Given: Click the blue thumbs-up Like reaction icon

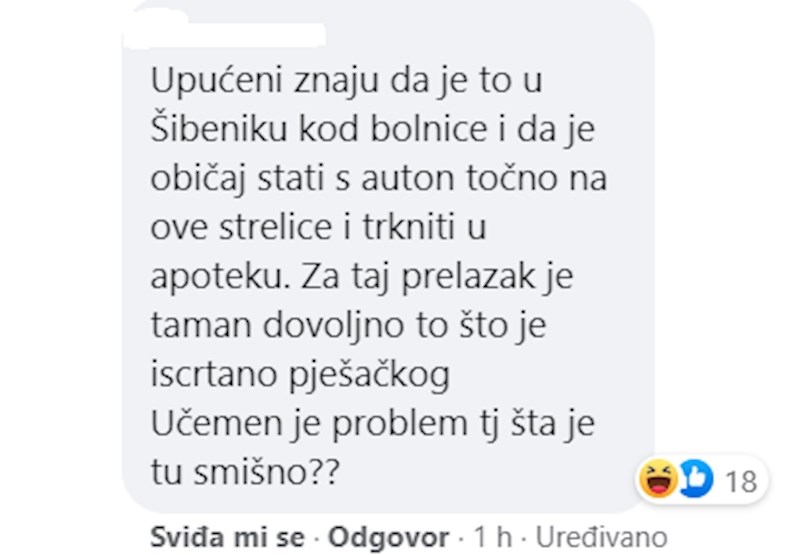Looking at the screenshot, I should pos(696,478).
